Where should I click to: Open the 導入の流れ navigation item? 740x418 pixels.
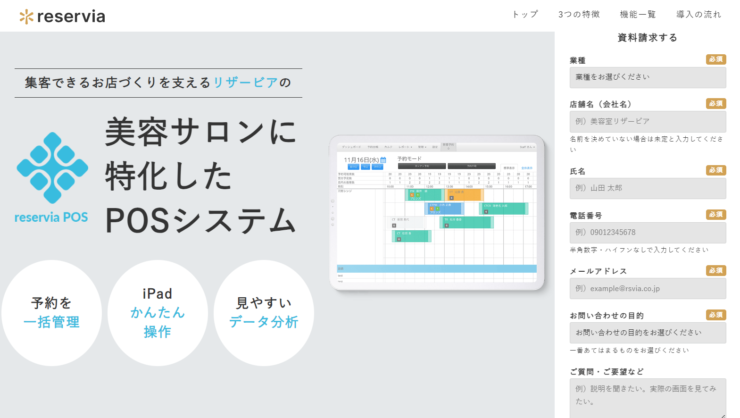pos(698,14)
